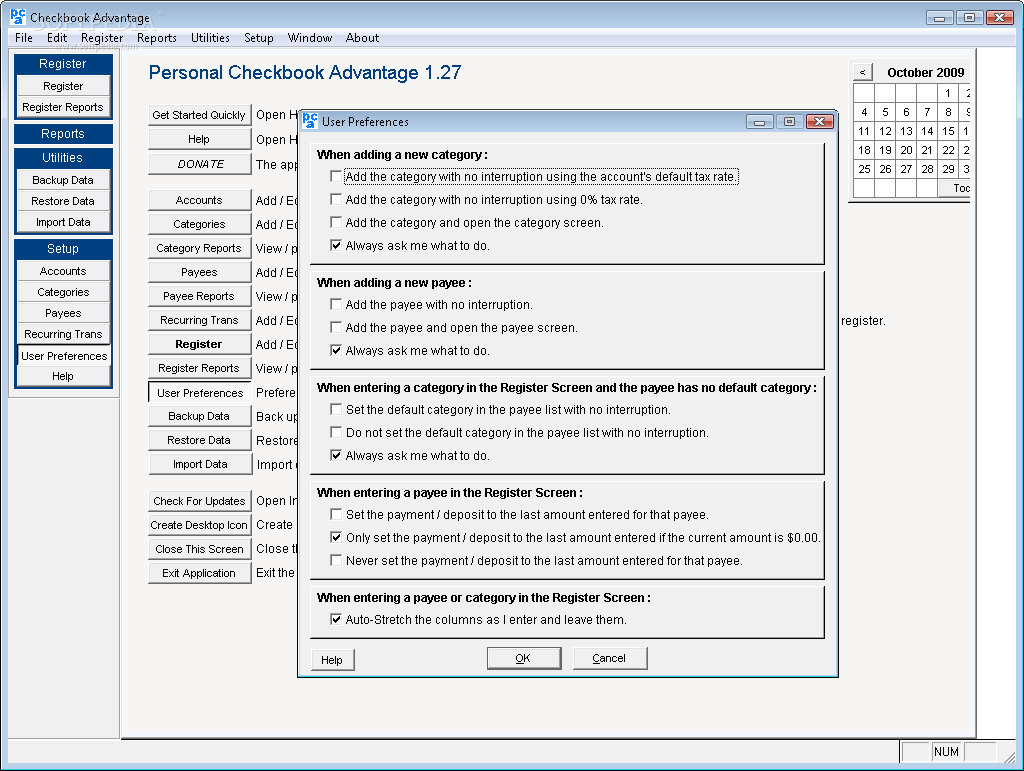Click Create Desktop Icon button

click(199, 525)
